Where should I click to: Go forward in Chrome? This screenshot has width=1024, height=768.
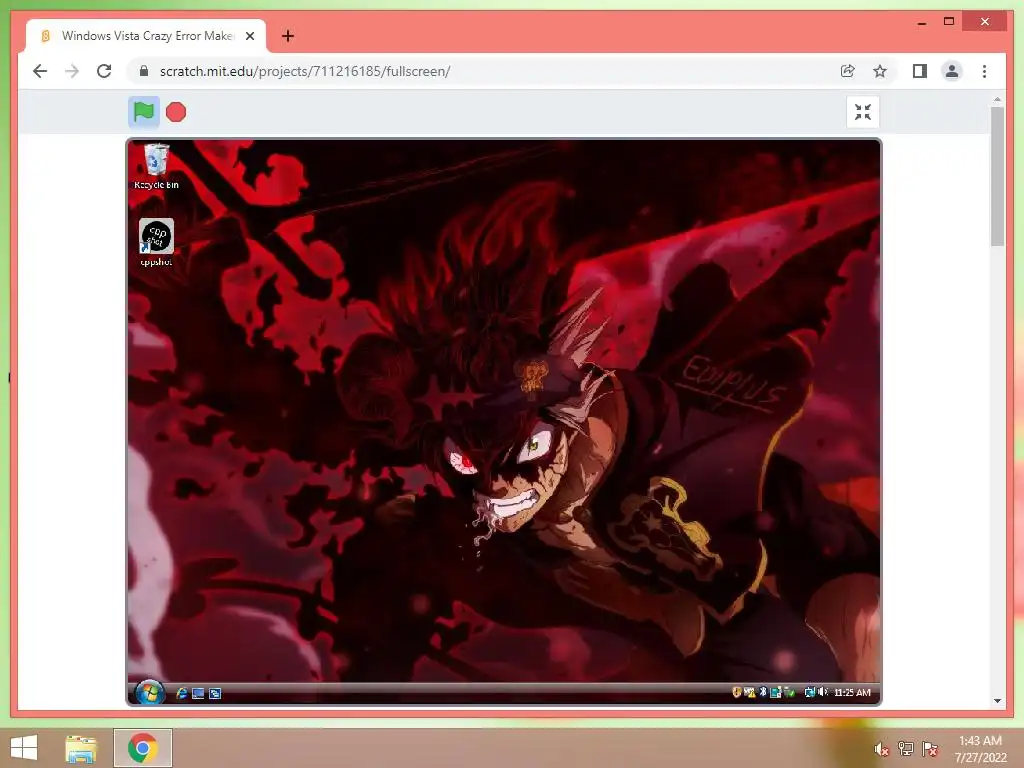pos(72,71)
